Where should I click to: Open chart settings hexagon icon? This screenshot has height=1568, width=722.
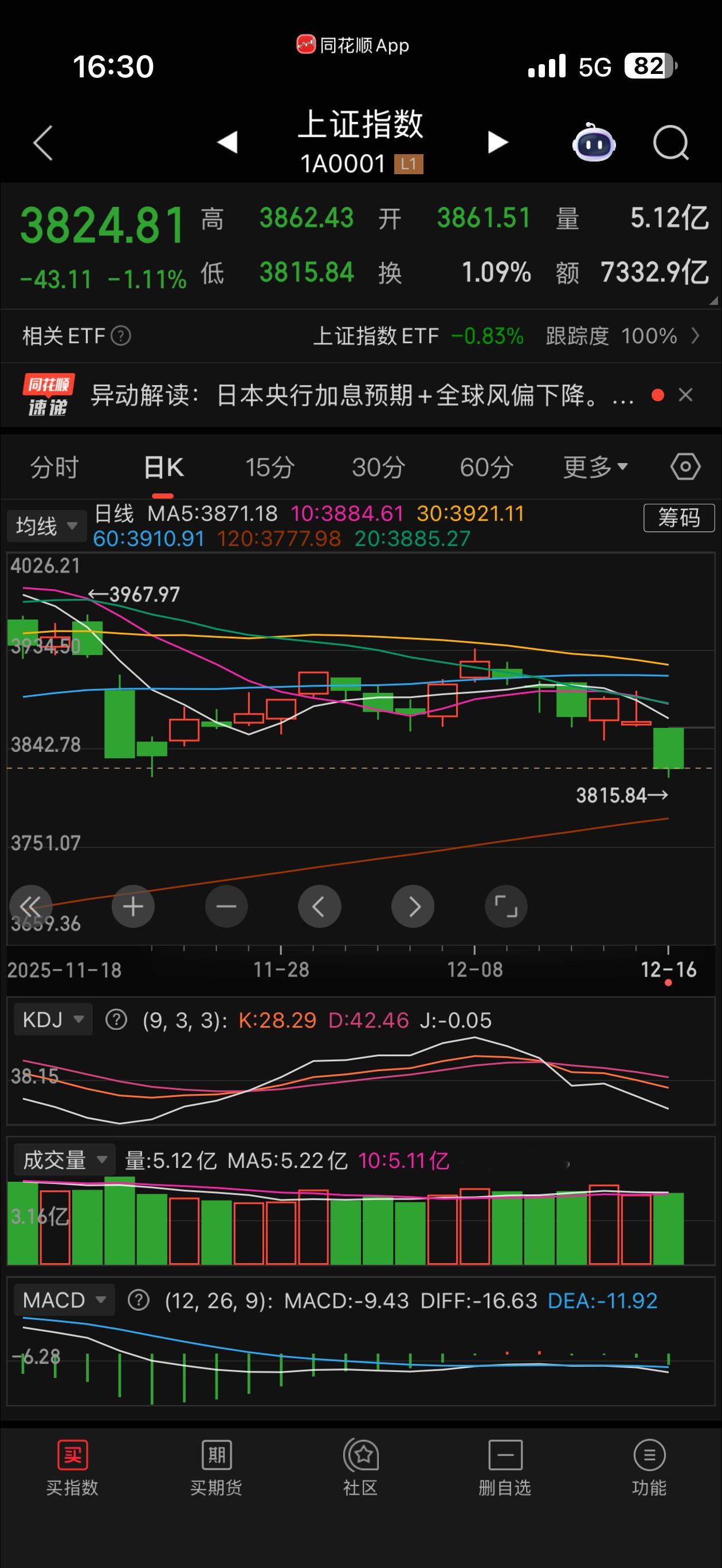pos(685,467)
